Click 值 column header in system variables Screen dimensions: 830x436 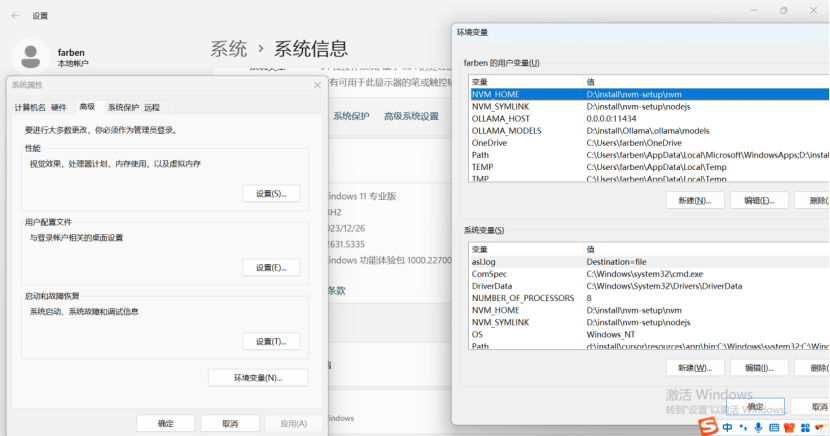click(x=706, y=249)
